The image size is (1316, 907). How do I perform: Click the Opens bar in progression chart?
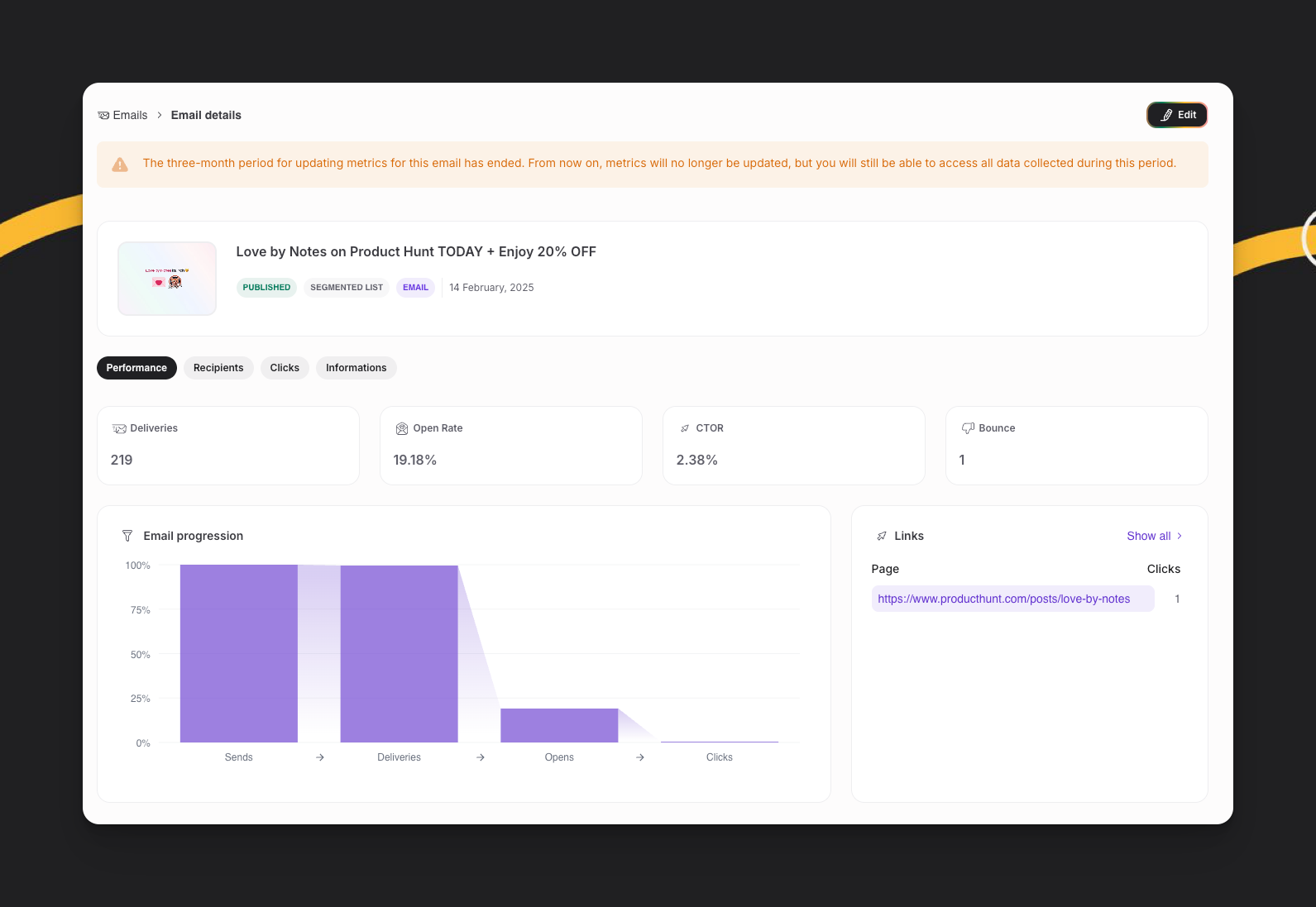pyautogui.click(x=559, y=725)
